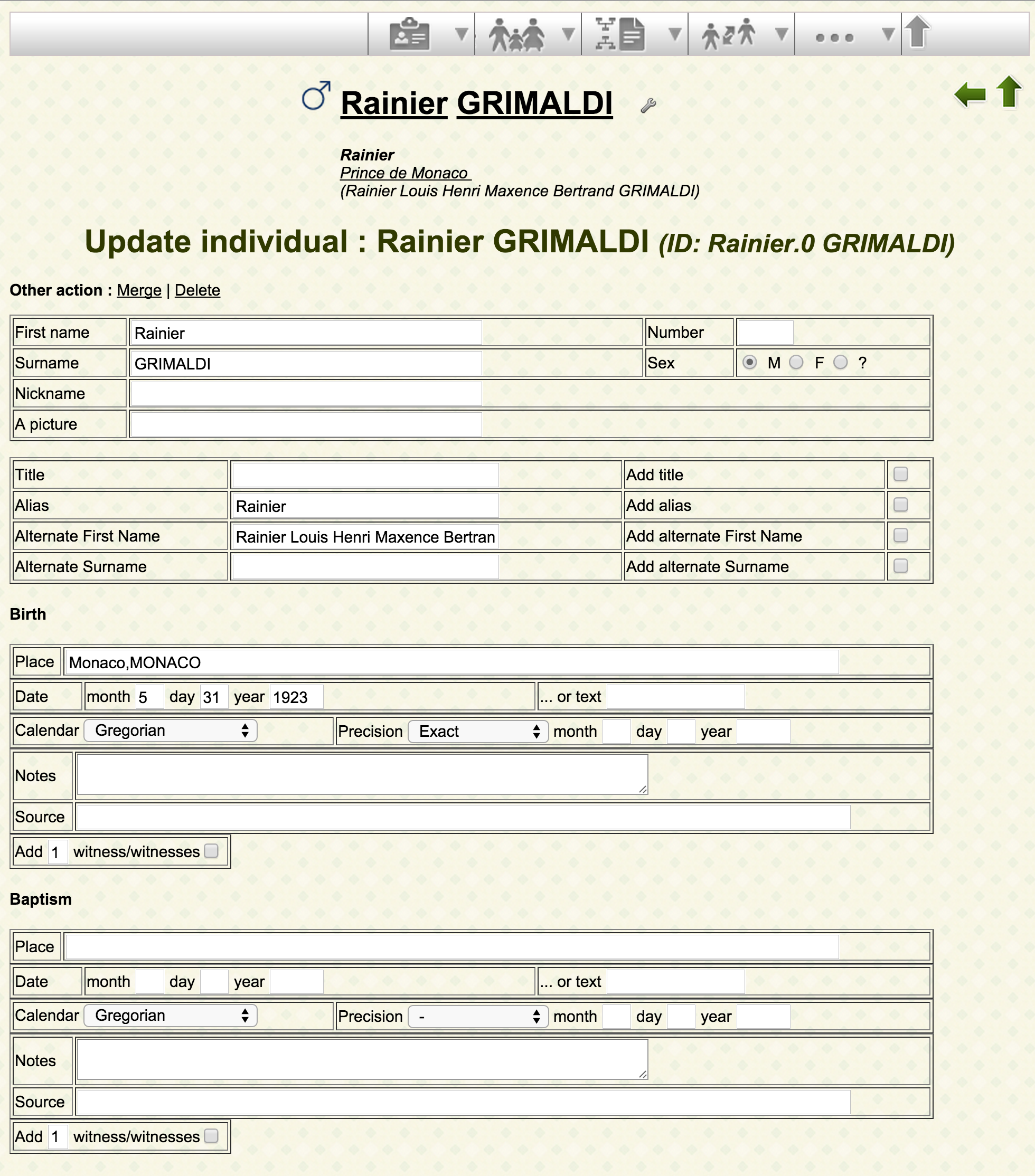Open the tree and document toolbar icon
The image size is (1035, 1176).
(x=619, y=34)
